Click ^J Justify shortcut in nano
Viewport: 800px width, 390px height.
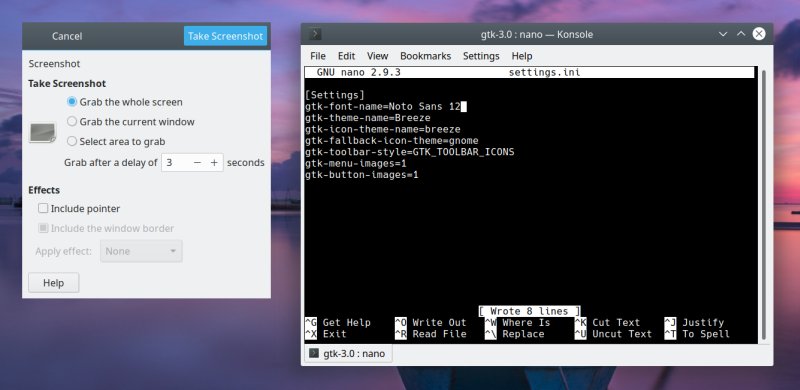tap(694, 323)
